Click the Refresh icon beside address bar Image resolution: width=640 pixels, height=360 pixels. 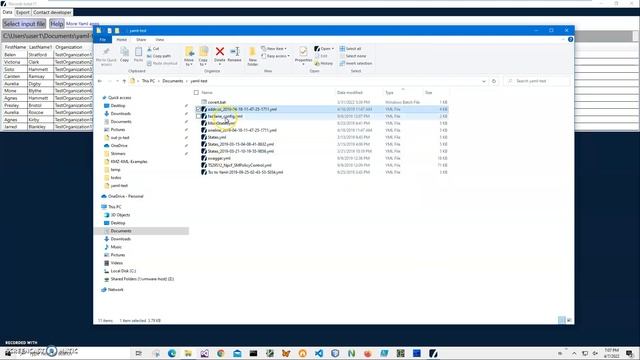494,81
